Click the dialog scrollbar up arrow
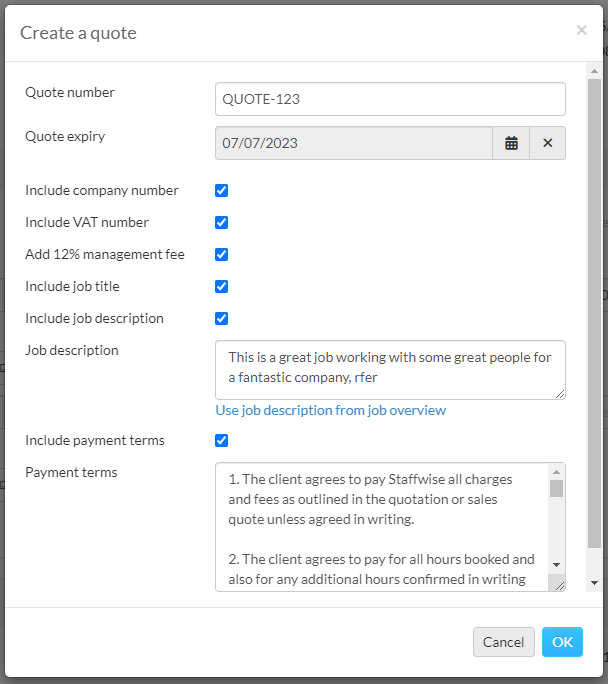608x684 pixels. 594,71
